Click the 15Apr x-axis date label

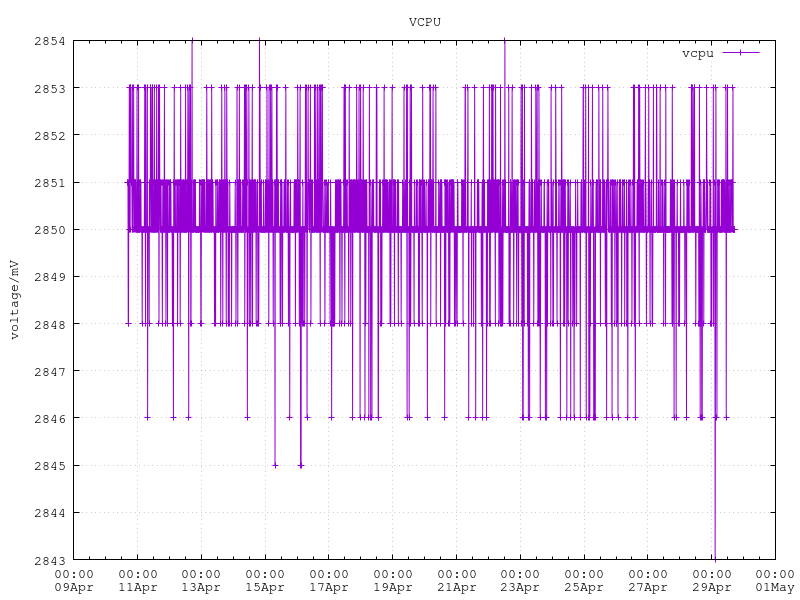pyautogui.click(x=265, y=588)
